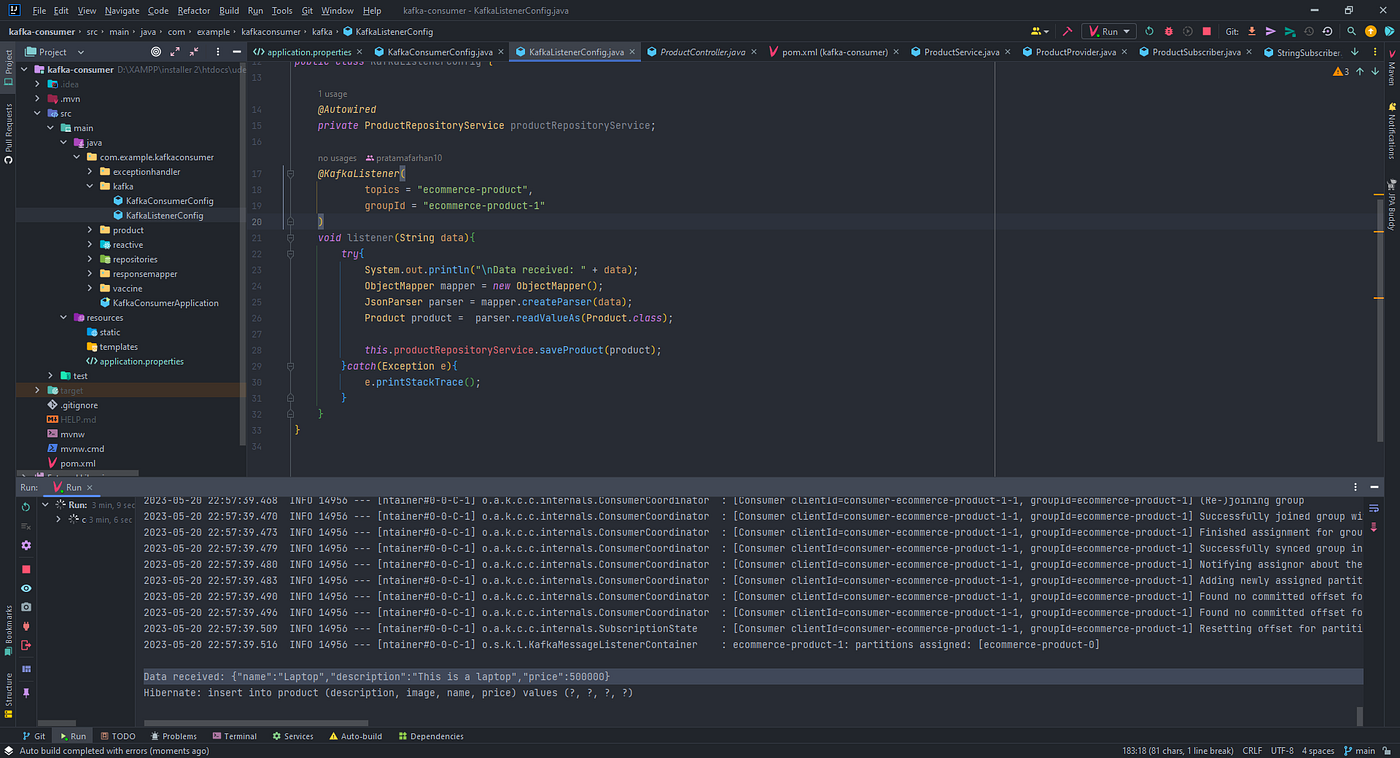Rerun the application from the top toolbar
The width and height of the screenshot is (1400, 758).
1149,32
